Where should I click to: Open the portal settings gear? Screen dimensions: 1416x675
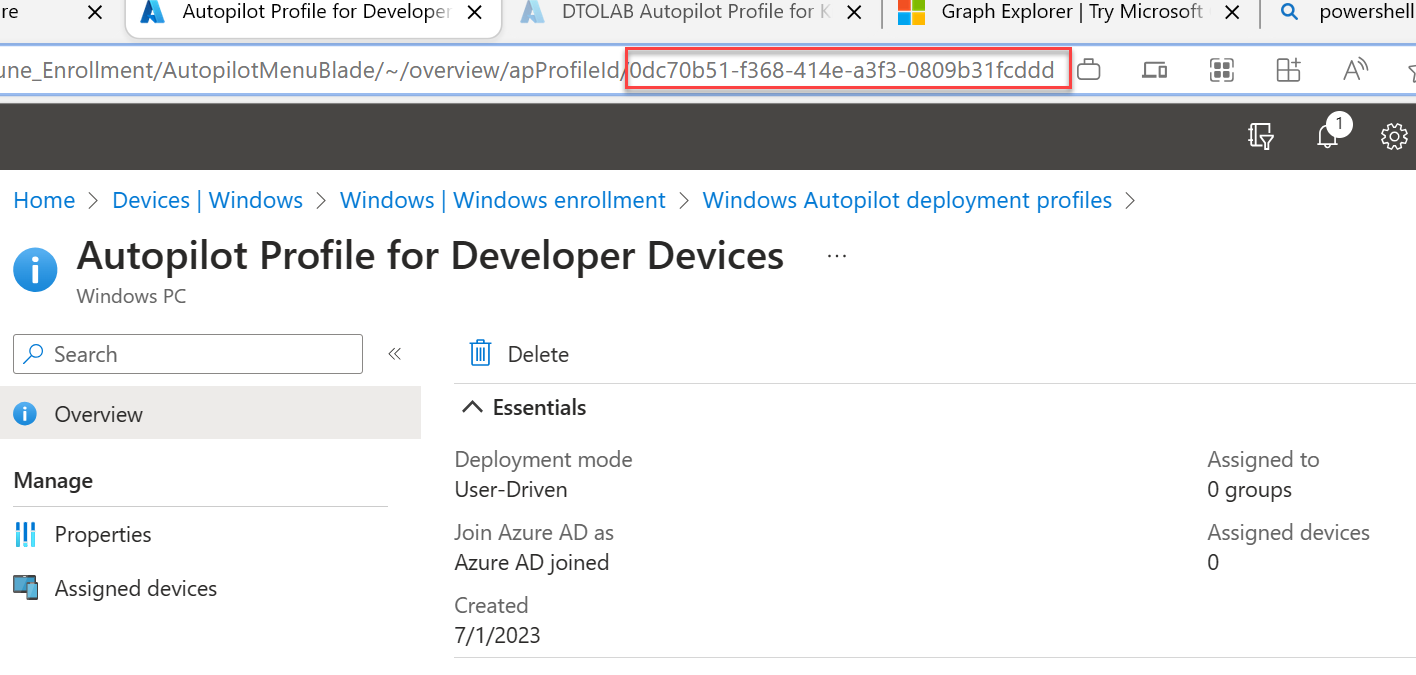[x=1393, y=136]
